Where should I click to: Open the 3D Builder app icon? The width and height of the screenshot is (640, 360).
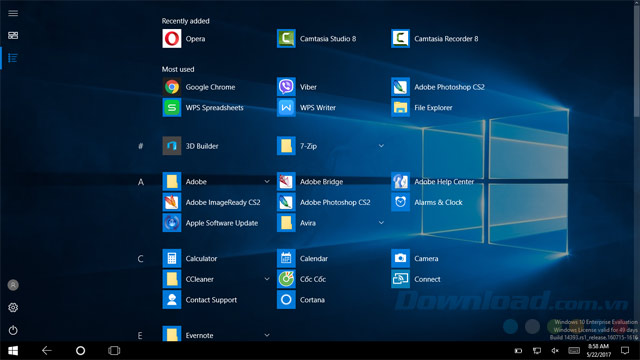(172, 146)
